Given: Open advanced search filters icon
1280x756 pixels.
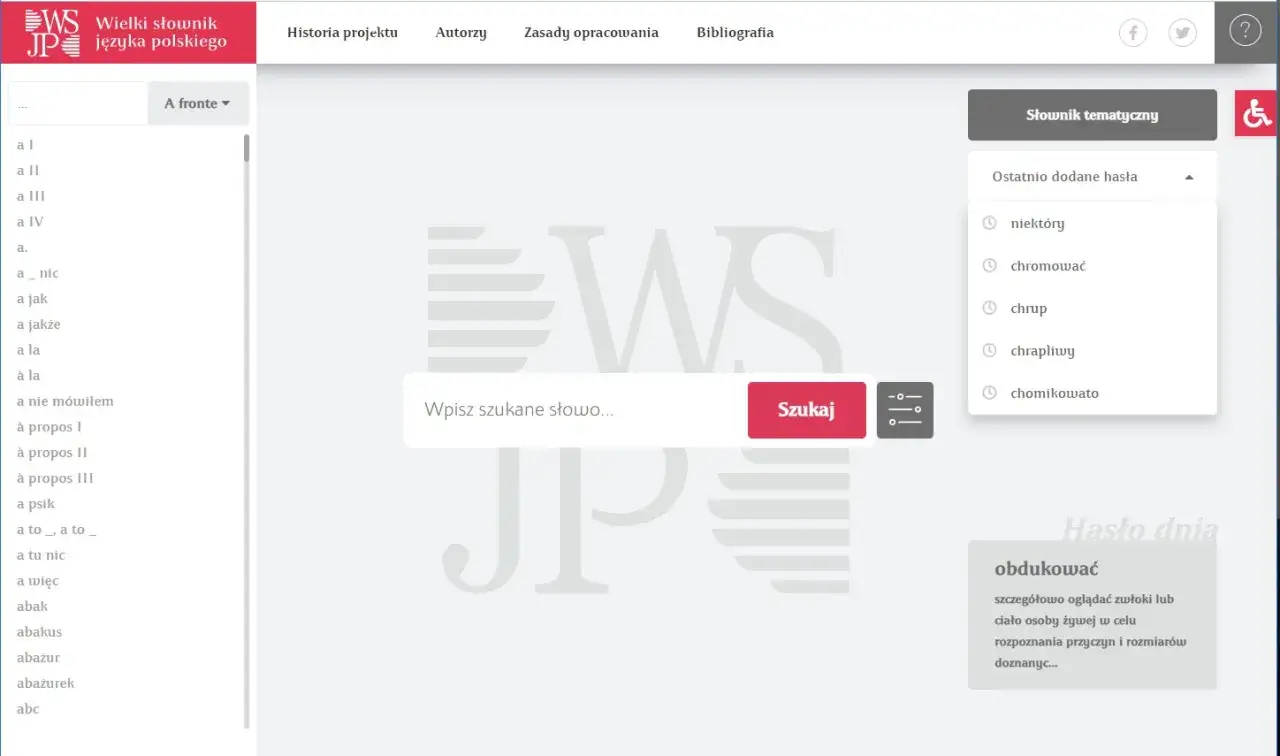Looking at the screenshot, I should coord(905,410).
